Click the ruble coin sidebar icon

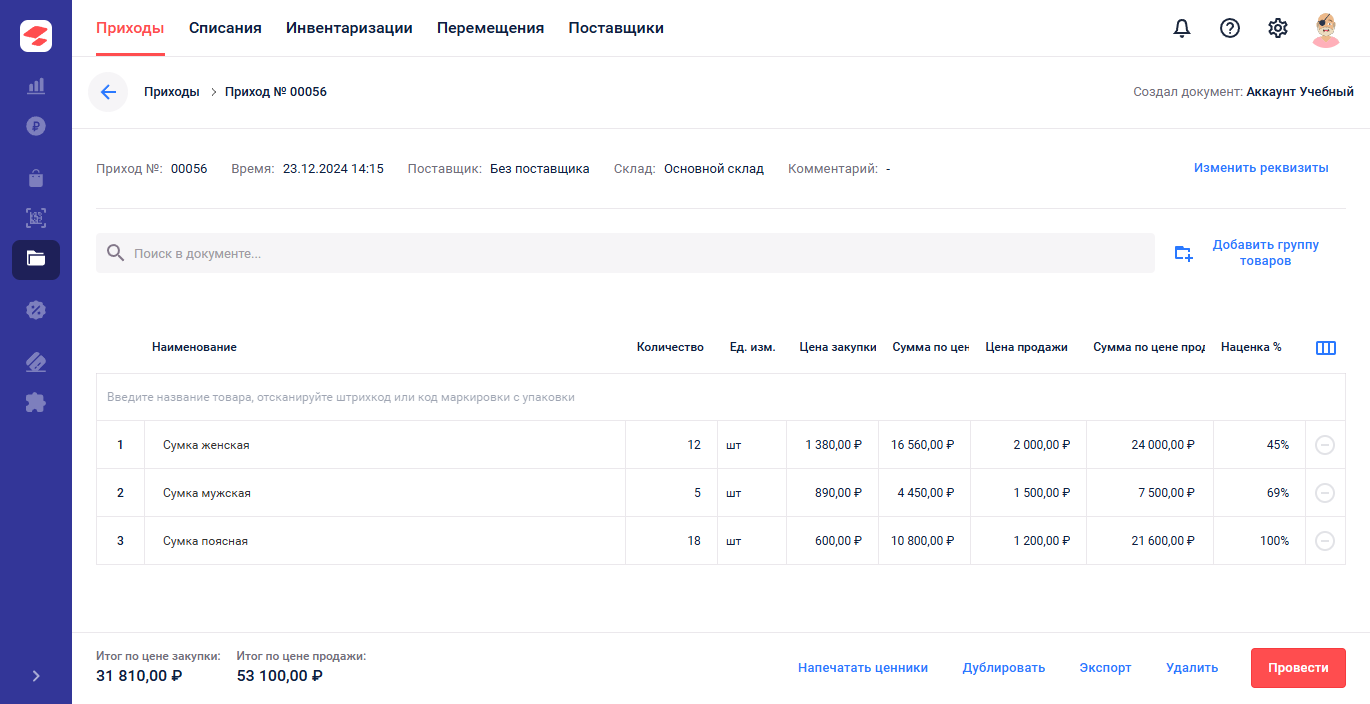click(36, 126)
